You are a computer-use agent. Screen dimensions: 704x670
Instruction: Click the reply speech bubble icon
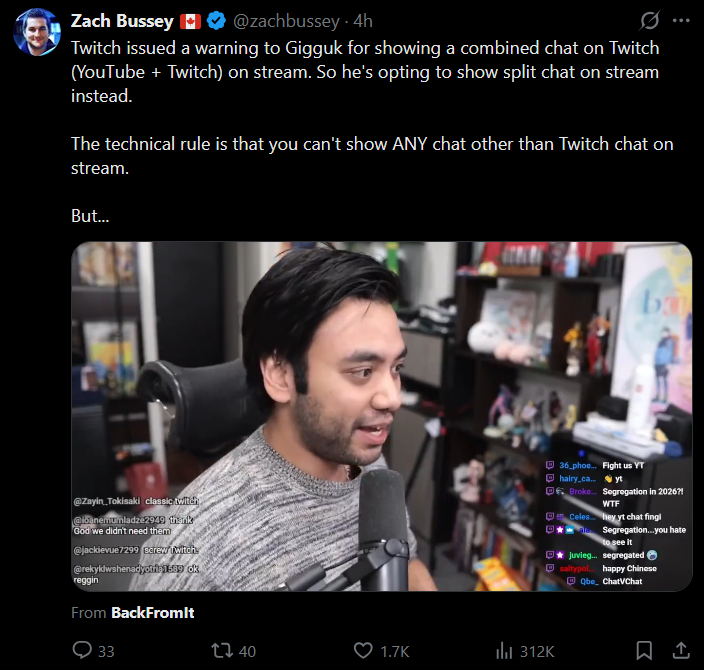pos(82,650)
